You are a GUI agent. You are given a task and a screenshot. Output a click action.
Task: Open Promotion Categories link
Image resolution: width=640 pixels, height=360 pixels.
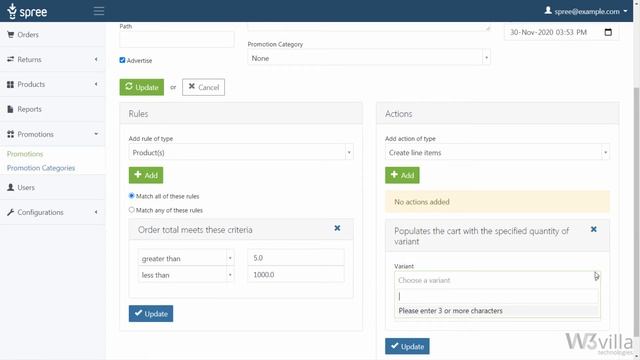click(41, 168)
